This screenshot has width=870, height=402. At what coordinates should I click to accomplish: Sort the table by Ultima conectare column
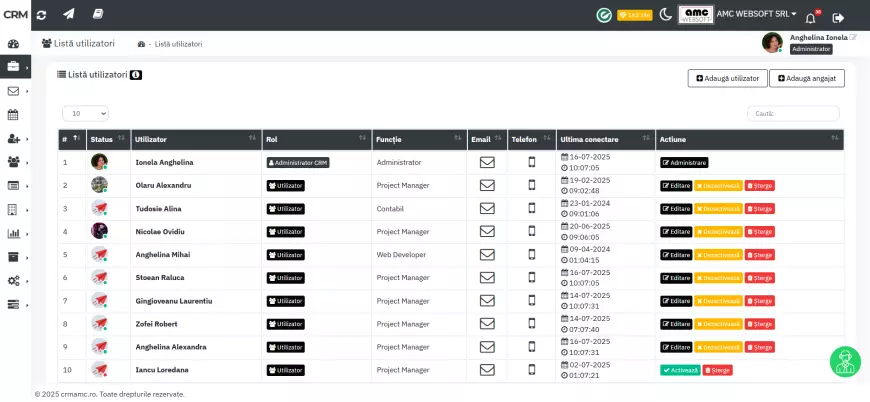point(603,139)
